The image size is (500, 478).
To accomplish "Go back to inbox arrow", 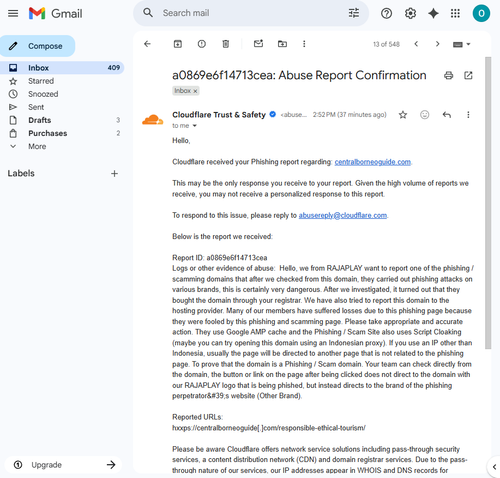I will pos(147,44).
